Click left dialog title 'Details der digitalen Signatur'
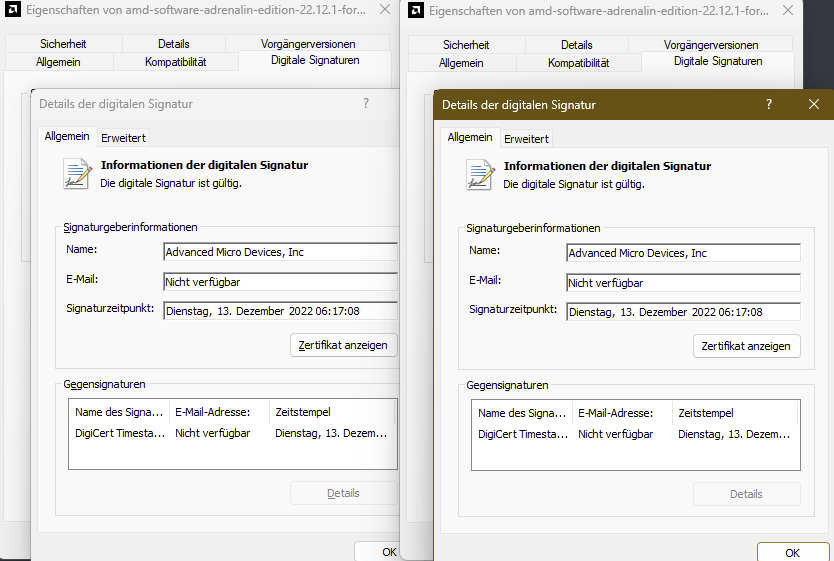834x561 pixels. click(115, 104)
